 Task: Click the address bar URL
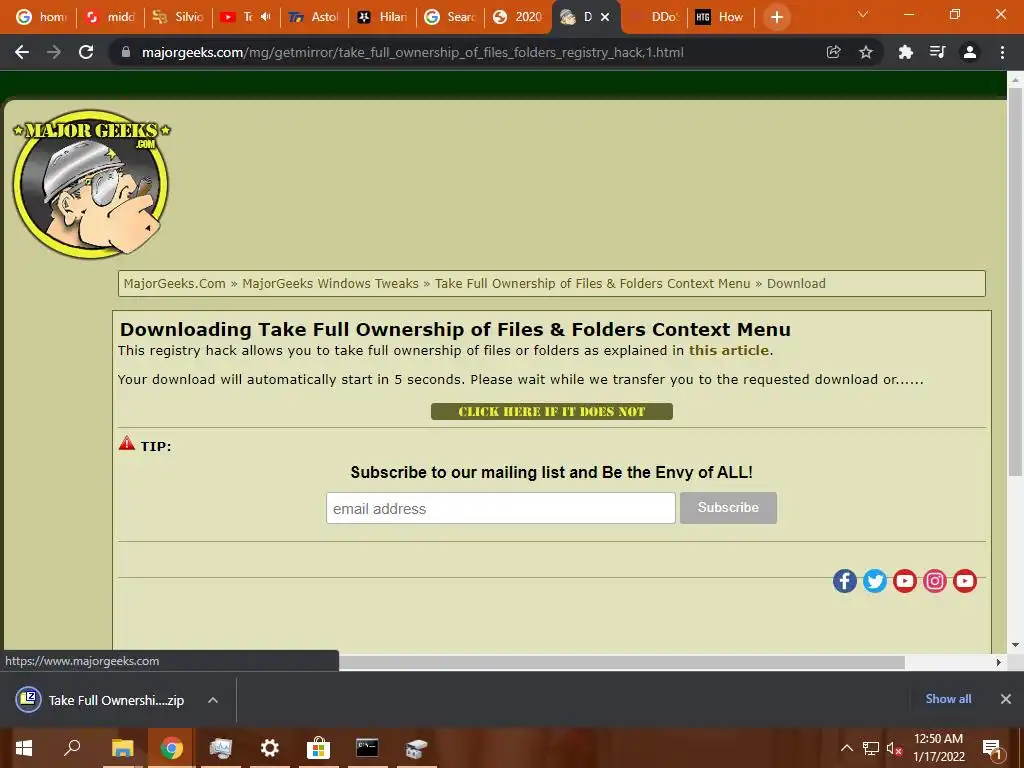tap(413, 52)
